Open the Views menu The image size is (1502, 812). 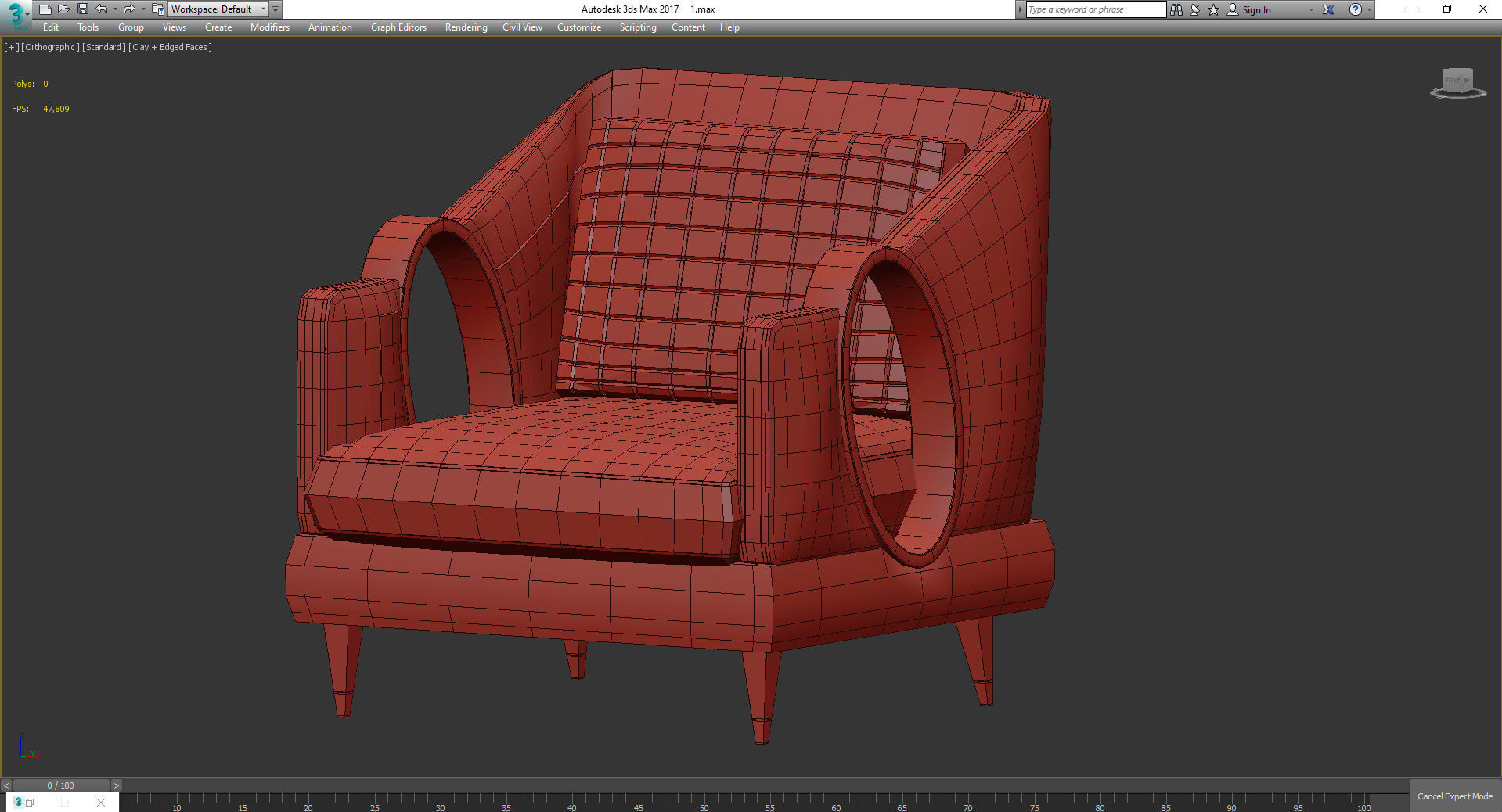click(174, 27)
